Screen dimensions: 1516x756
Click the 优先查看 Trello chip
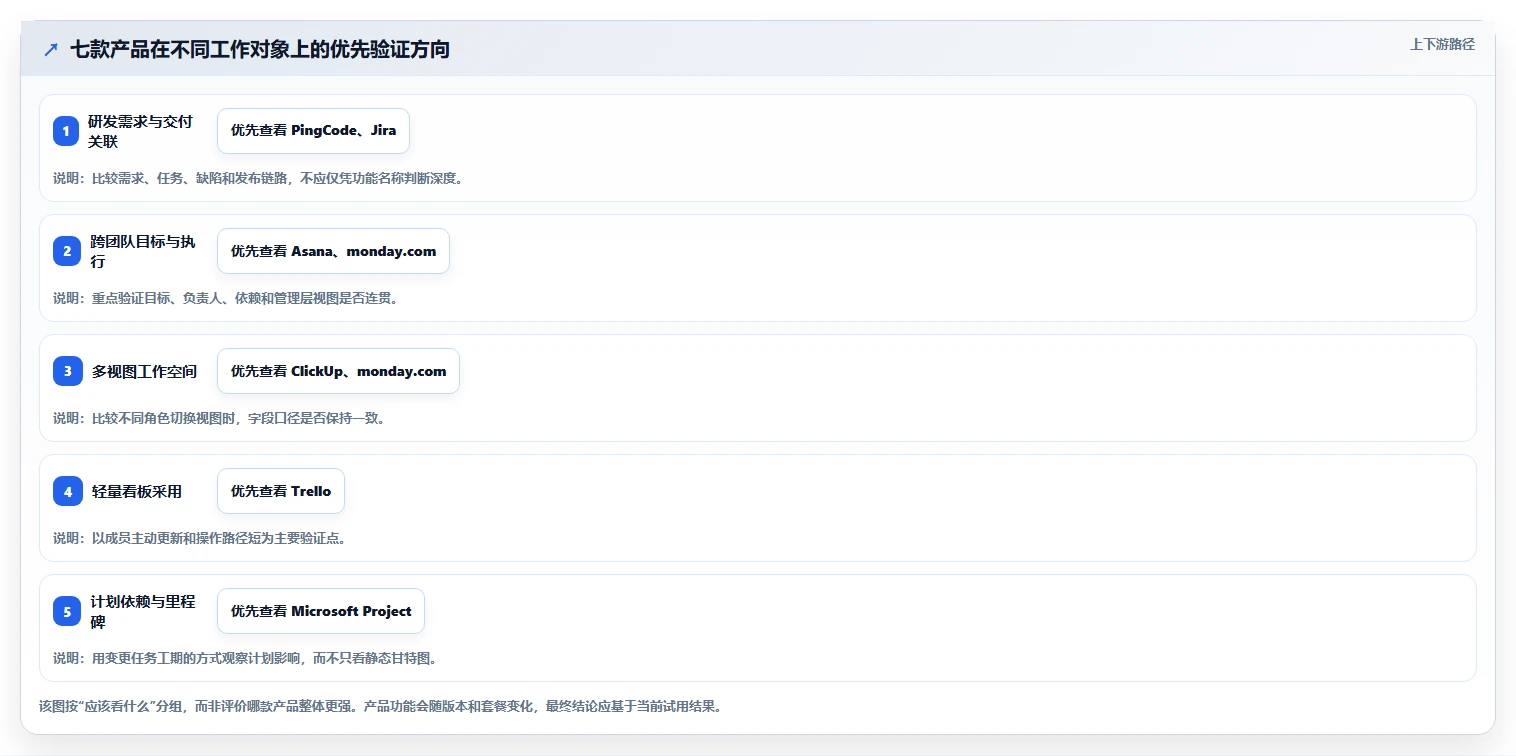point(281,491)
